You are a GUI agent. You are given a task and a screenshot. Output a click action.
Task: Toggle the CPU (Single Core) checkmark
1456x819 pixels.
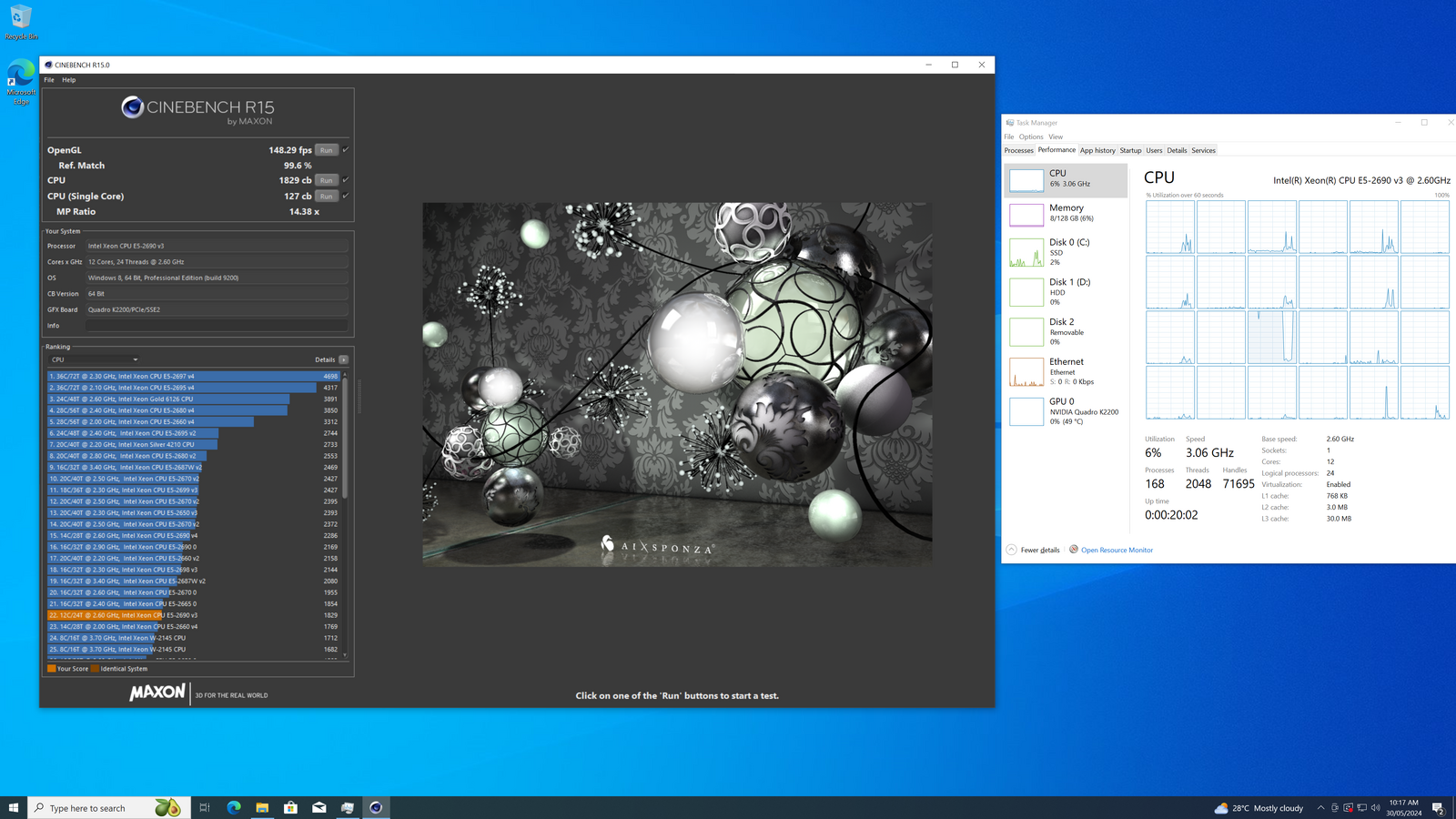click(x=346, y=196)
